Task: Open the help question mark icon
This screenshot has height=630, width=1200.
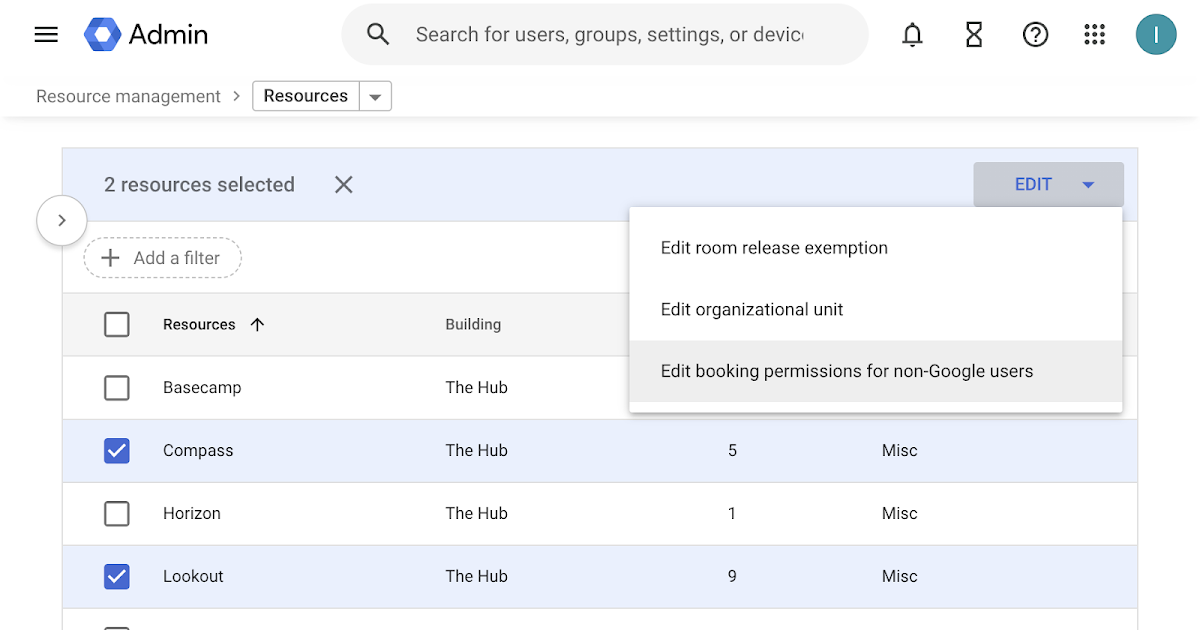Action: coord(1035,33)
